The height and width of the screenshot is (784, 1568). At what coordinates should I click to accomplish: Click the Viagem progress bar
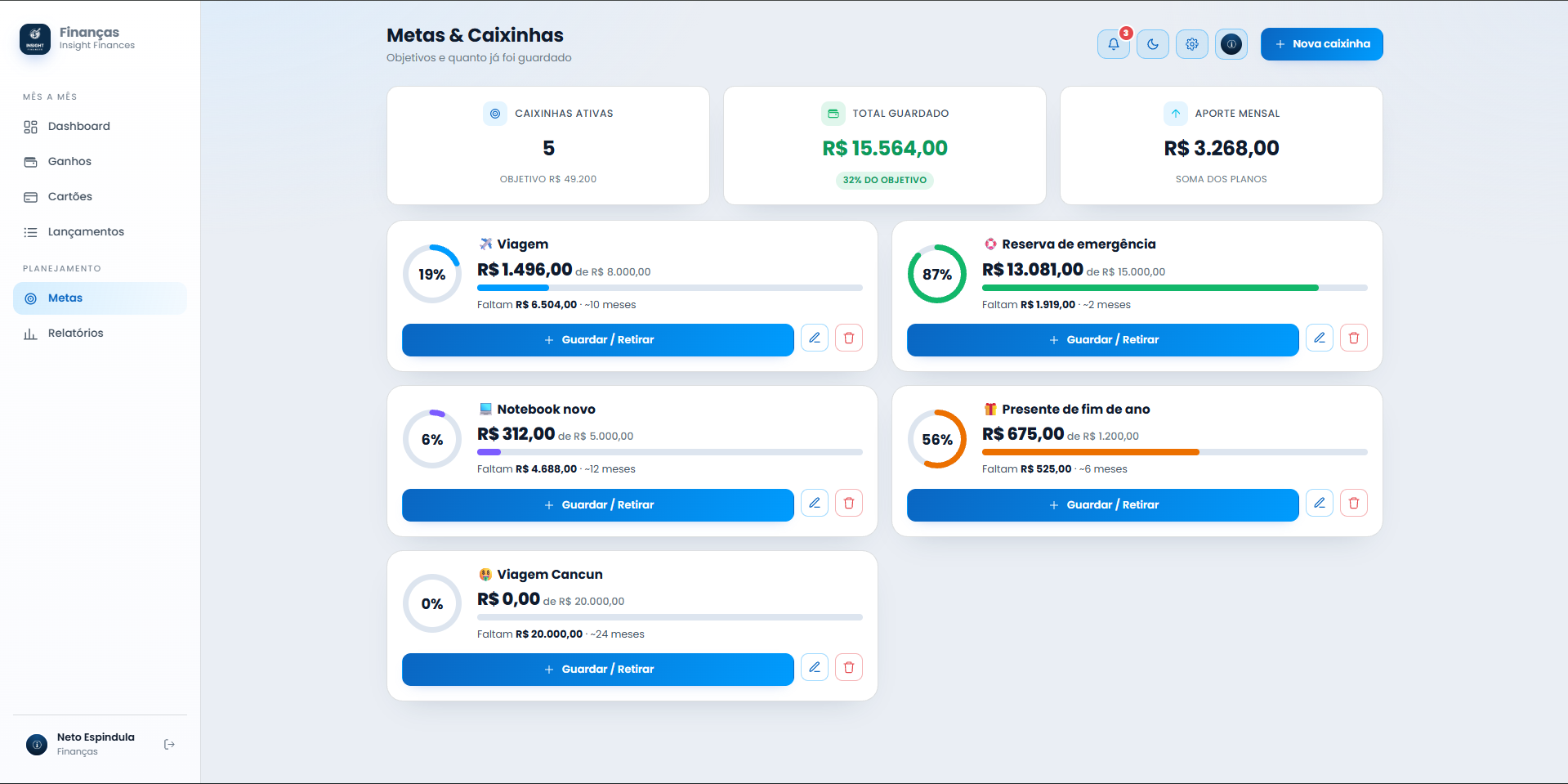670,288
